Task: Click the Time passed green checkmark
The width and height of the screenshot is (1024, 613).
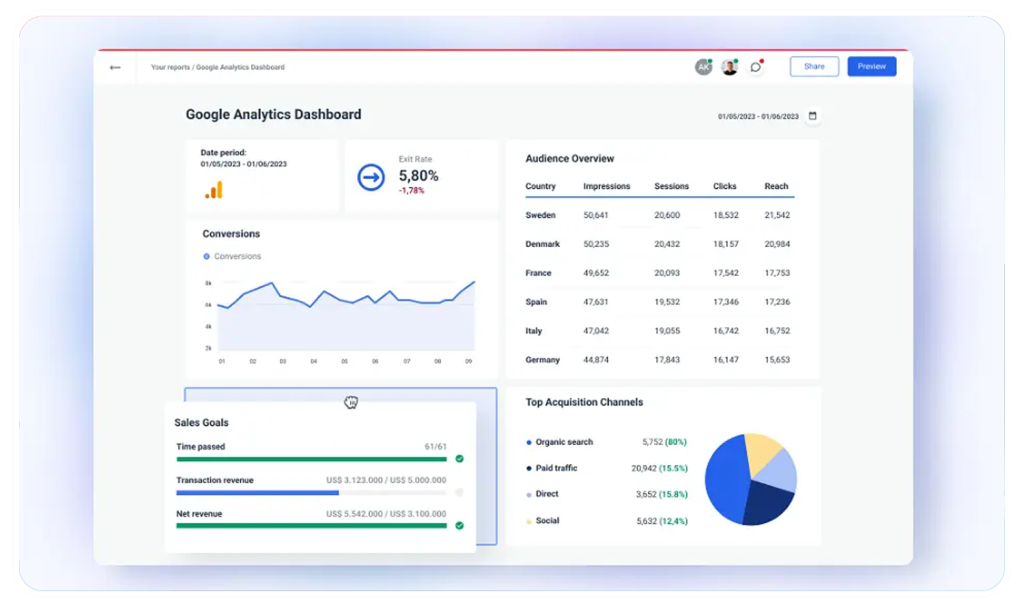Action: (459, 459)
